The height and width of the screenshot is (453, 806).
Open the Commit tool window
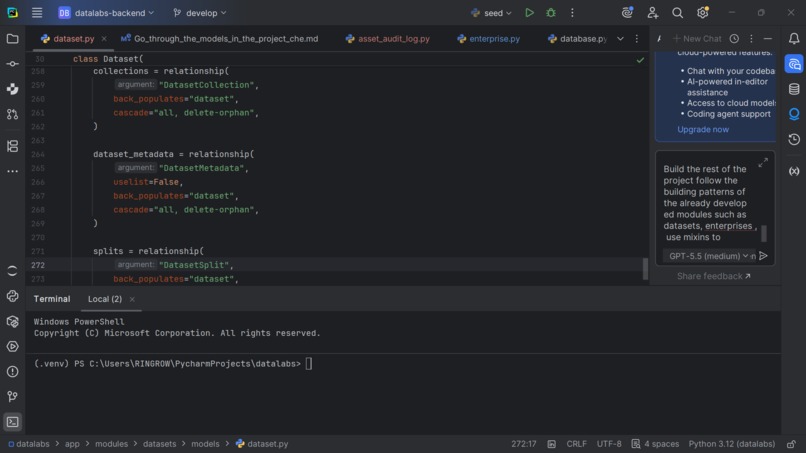tap(12, 64)
